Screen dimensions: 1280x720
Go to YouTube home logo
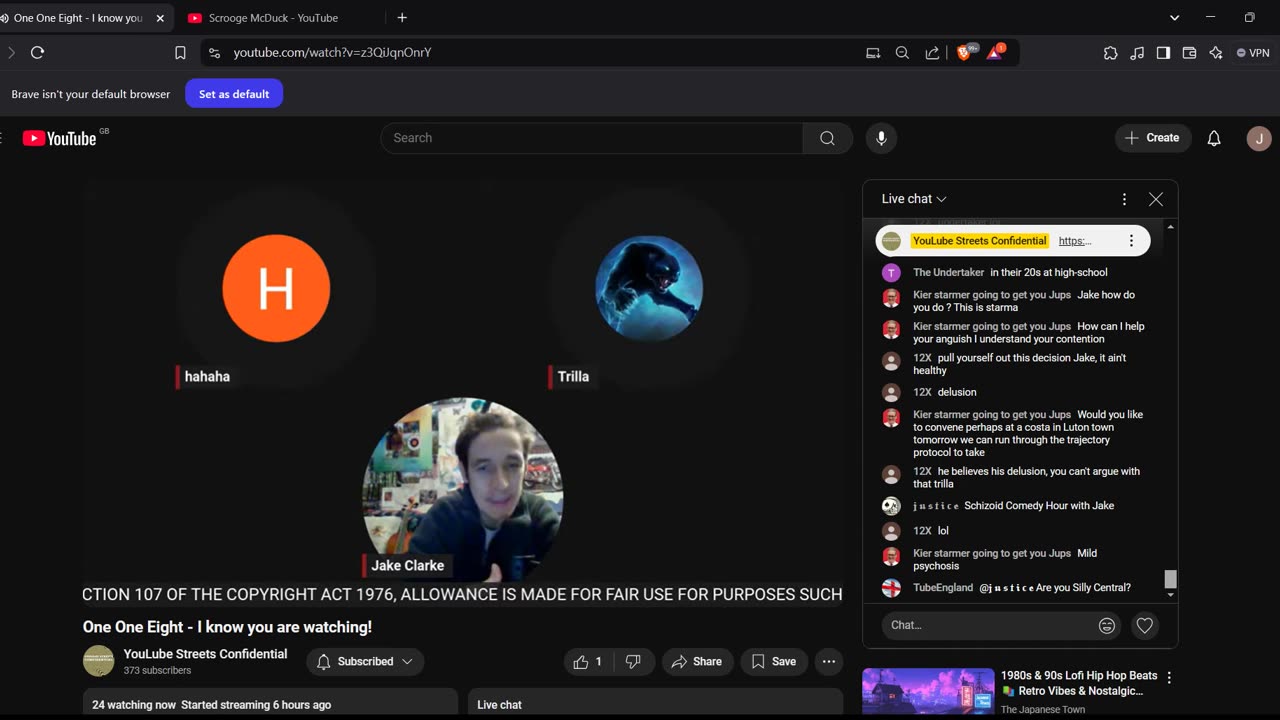point(60,138)
